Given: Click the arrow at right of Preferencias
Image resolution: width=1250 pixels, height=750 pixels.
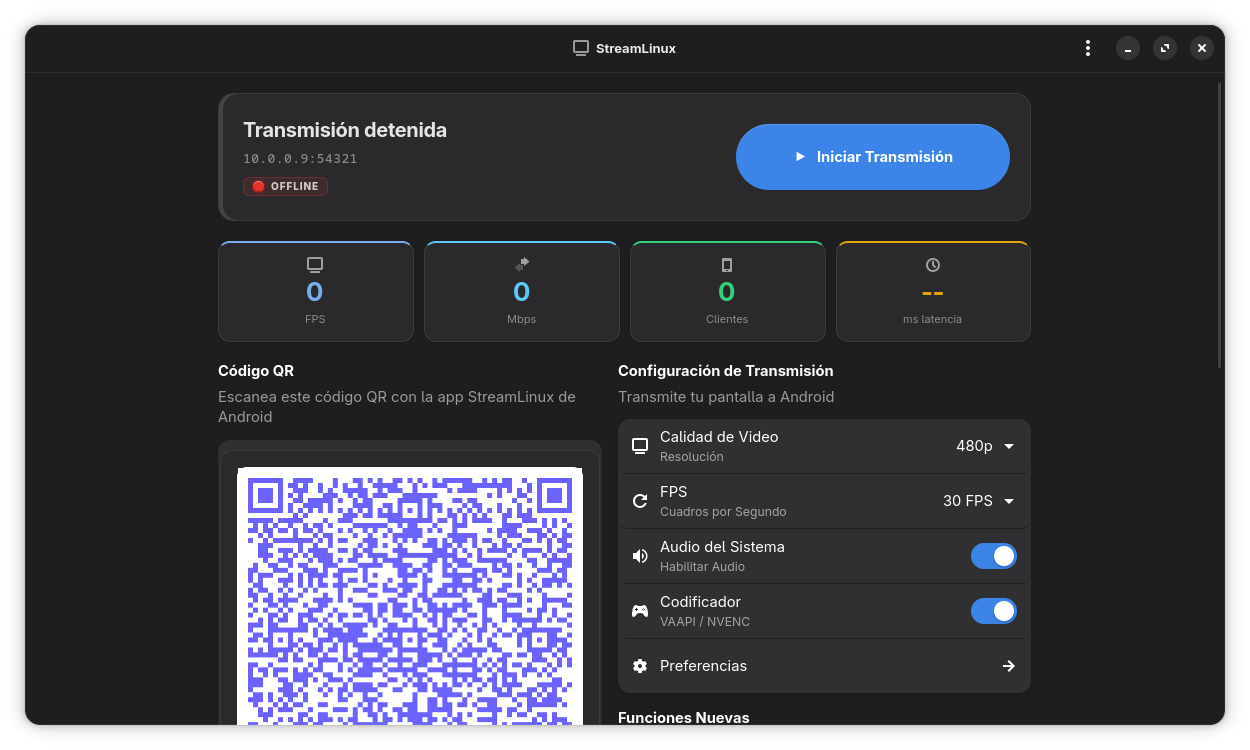Looking at the screenshot, I should [x=1009, y=666].
